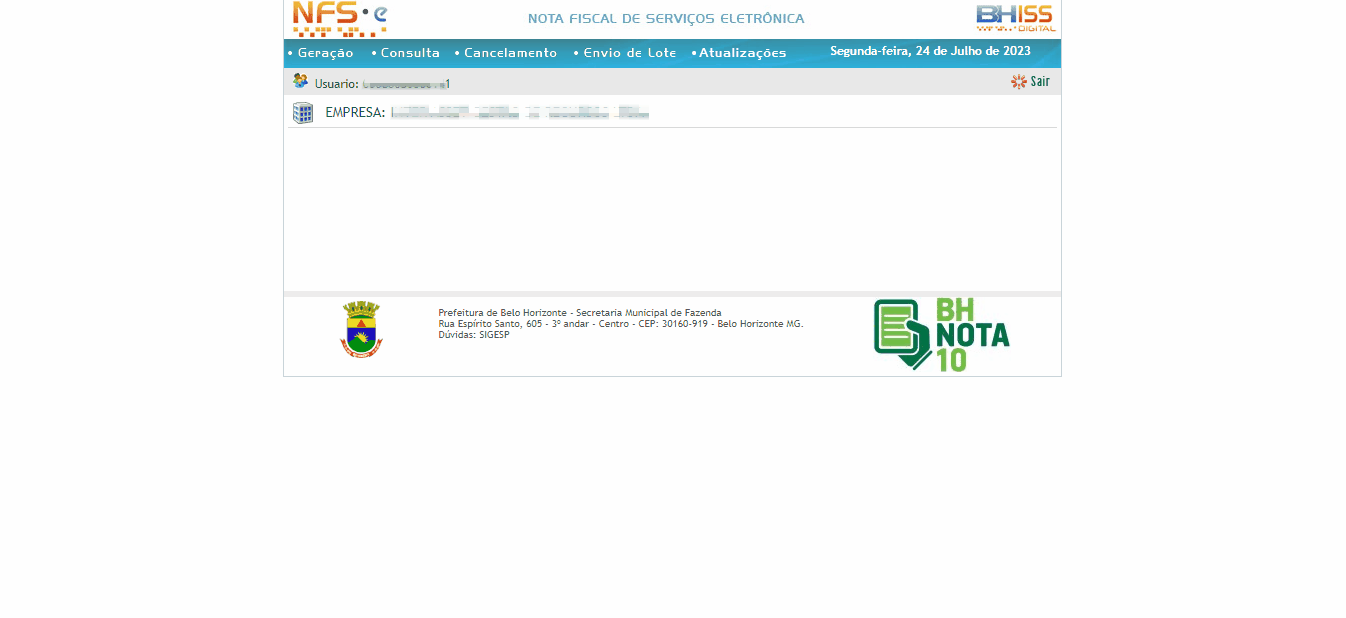Open the Consulta menu
The height and width of the screenshot is (618, 1346).
(x=410, y=53)
